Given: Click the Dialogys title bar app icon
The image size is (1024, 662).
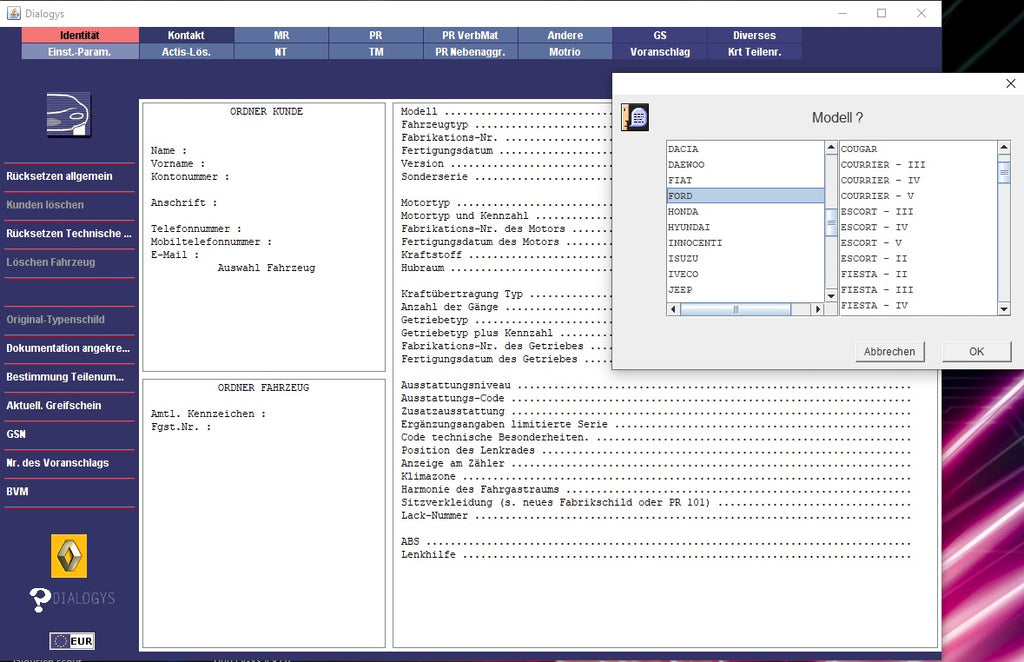Looking at the screenshot, I should (14, 13).
